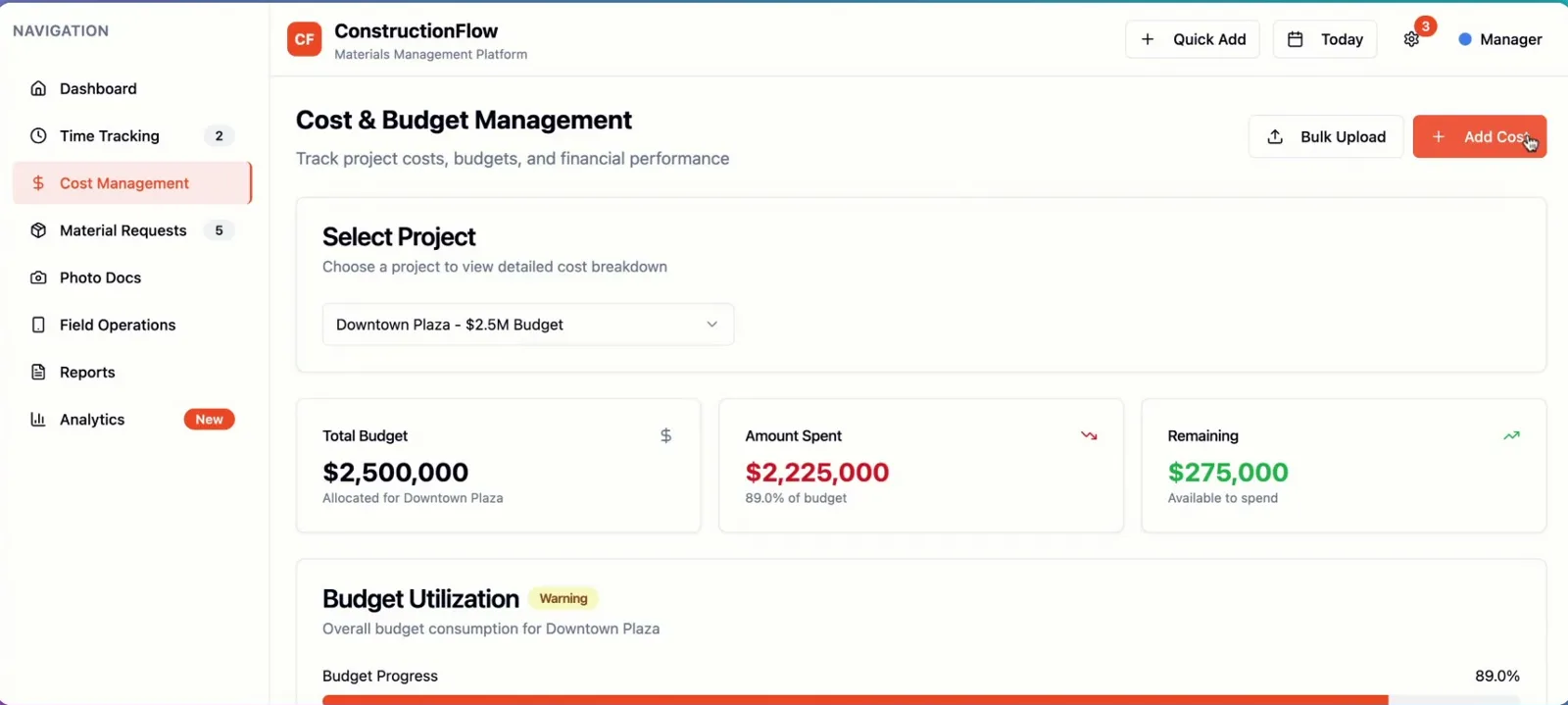Click the Add Cost button
The width and height of the screenshot is (1568, 705).
point(1480,136)
